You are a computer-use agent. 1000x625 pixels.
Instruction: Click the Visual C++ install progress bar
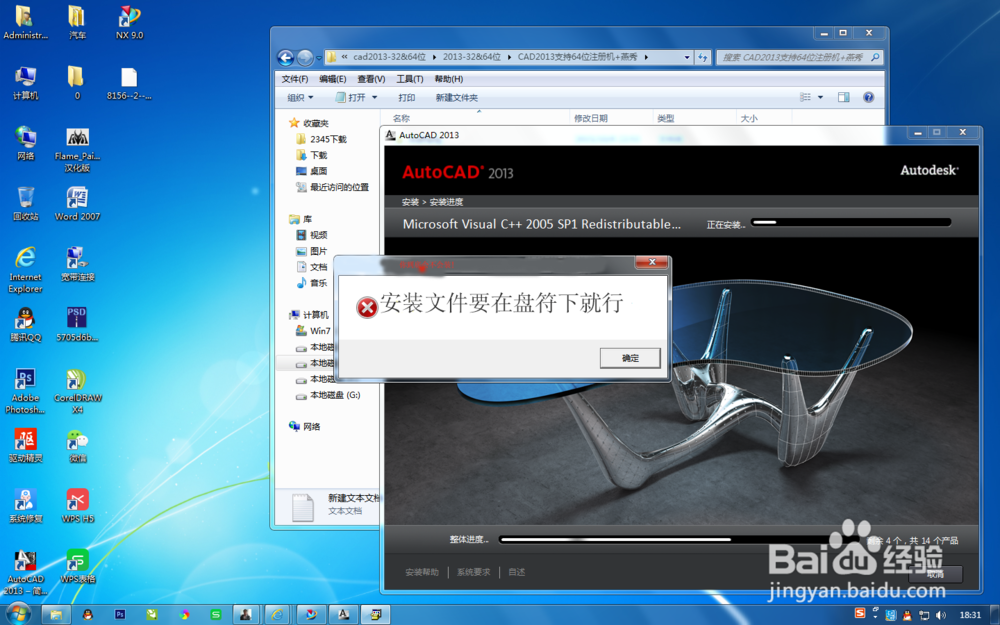click(x=851, y=223)
